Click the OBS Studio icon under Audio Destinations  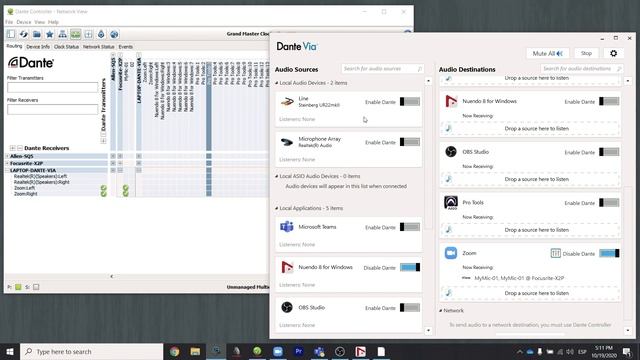click(451, 151)
